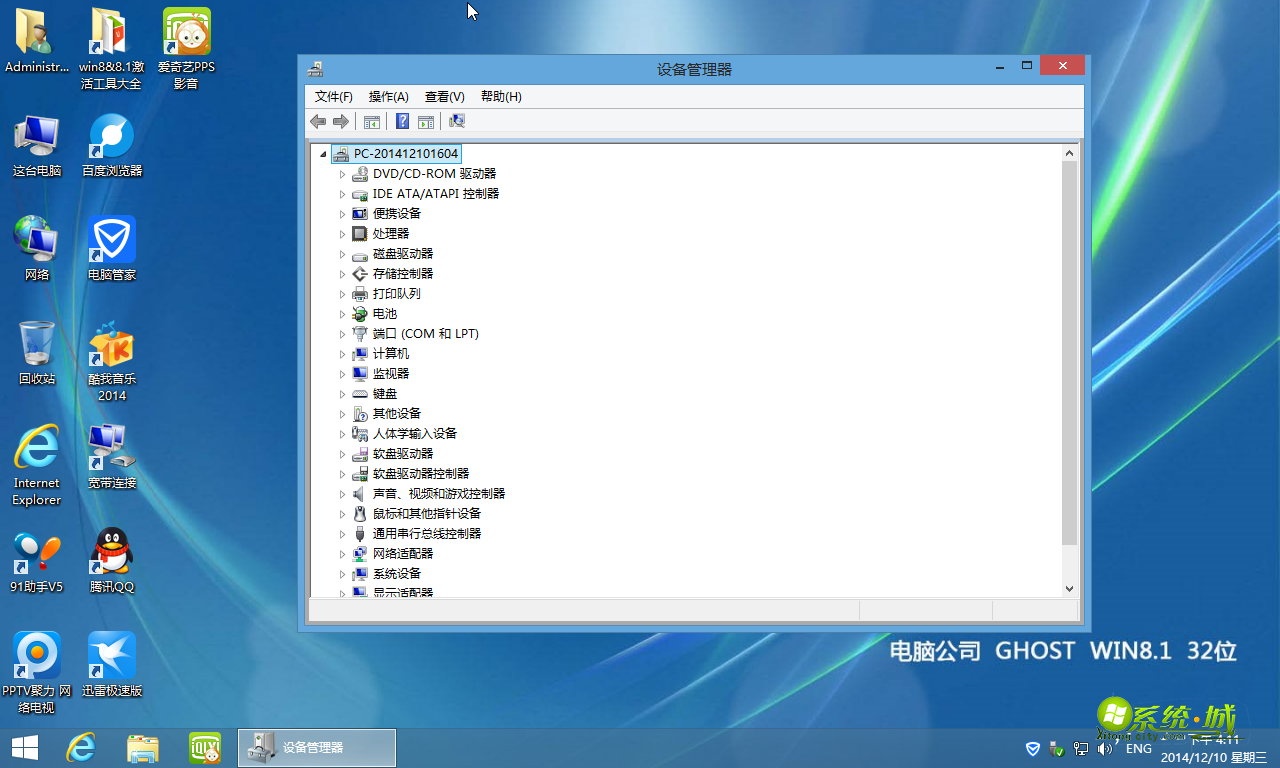
Task: Open the 查看(V) menu
Action: click(x=443, y=96)
